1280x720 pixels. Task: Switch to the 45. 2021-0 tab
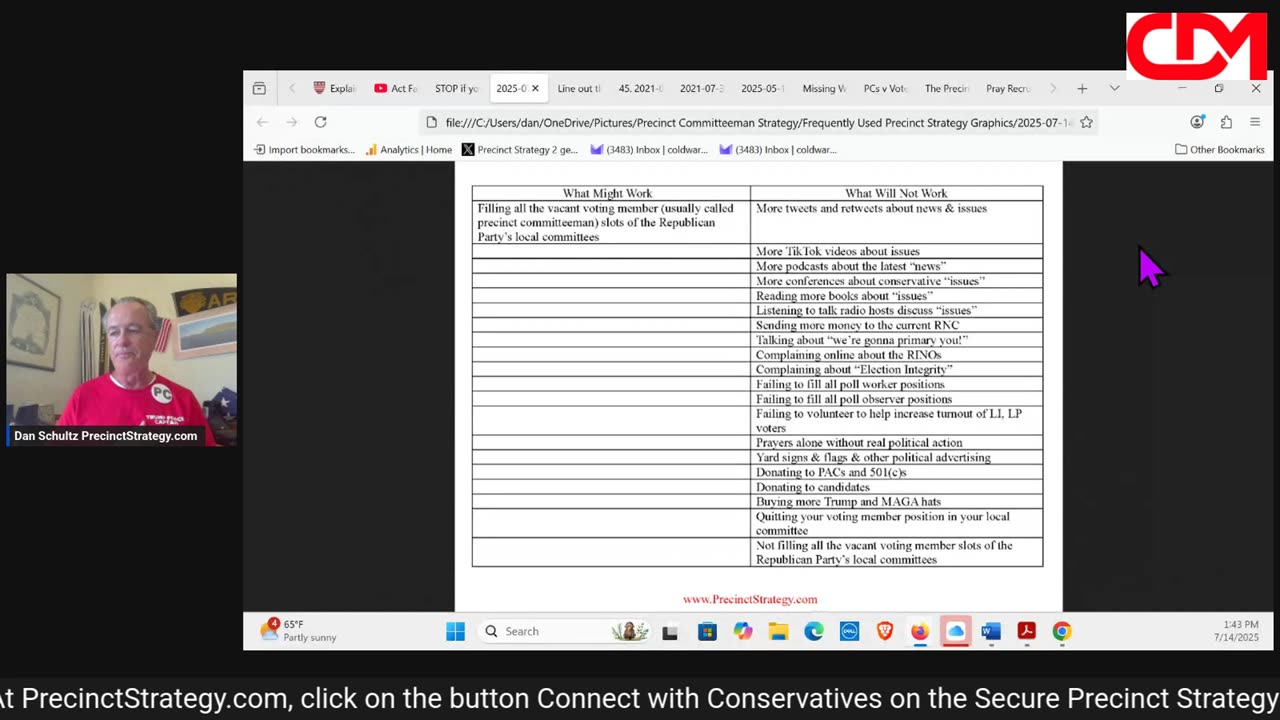(x=640, y=88)
